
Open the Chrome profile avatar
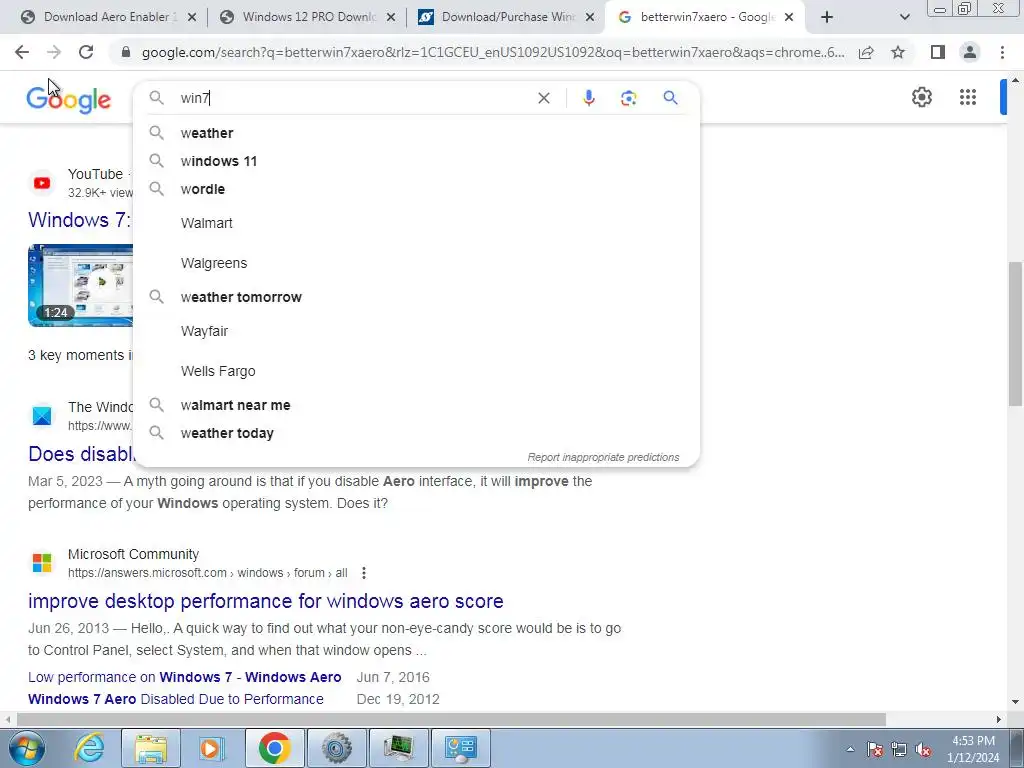[970, 52]
